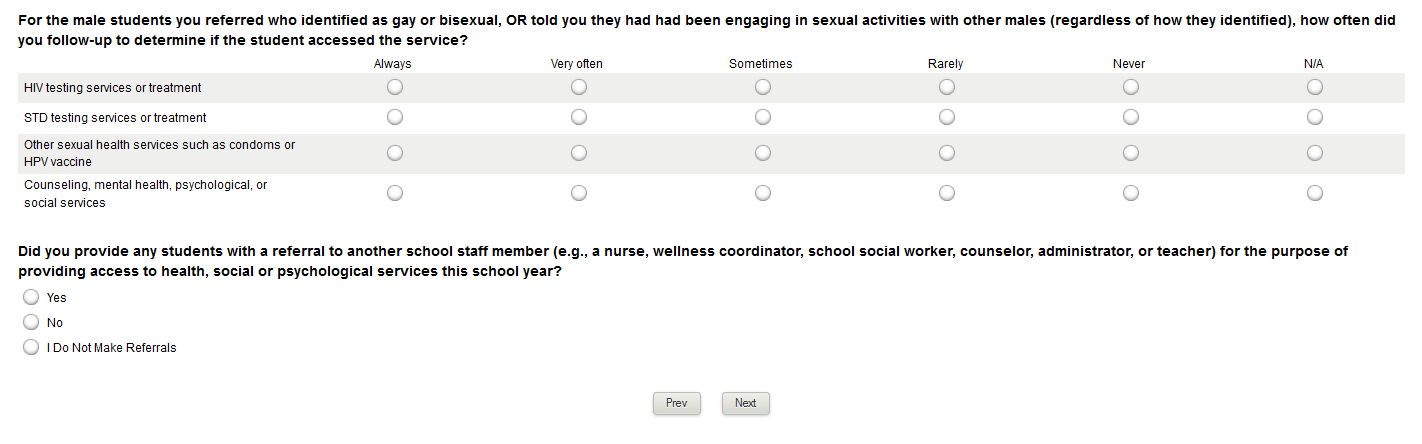Mark N/A for condoms or HPV vaccine row

1315,153
